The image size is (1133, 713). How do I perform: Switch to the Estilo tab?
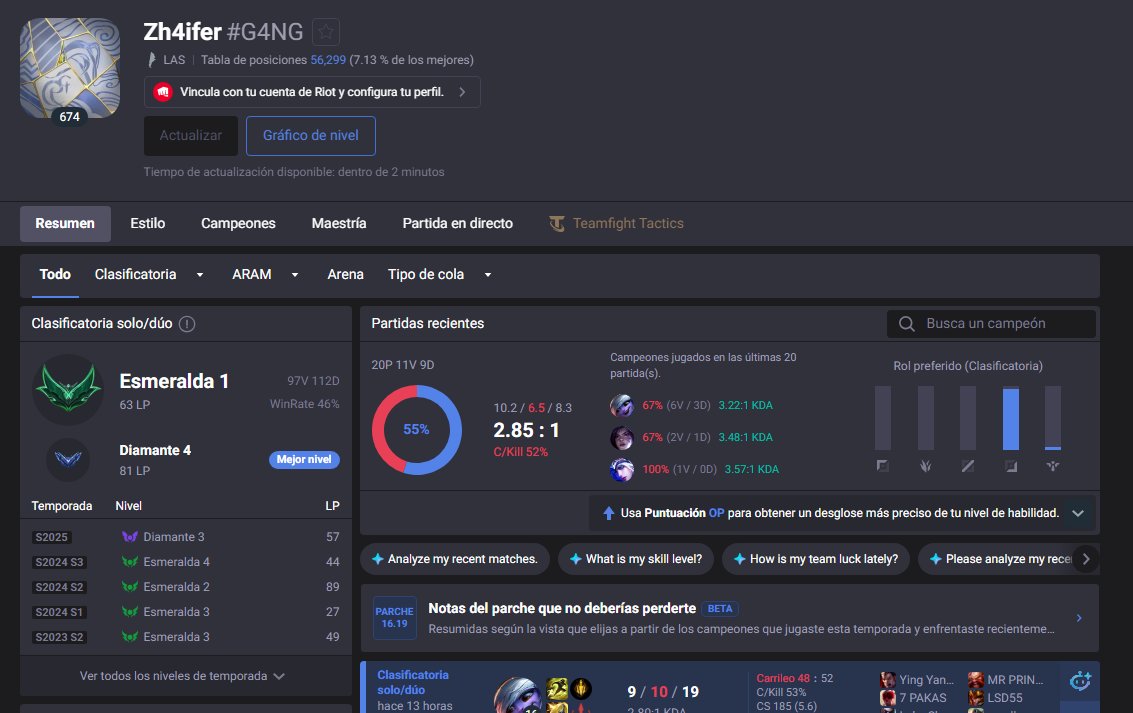[x=147, y=223]
